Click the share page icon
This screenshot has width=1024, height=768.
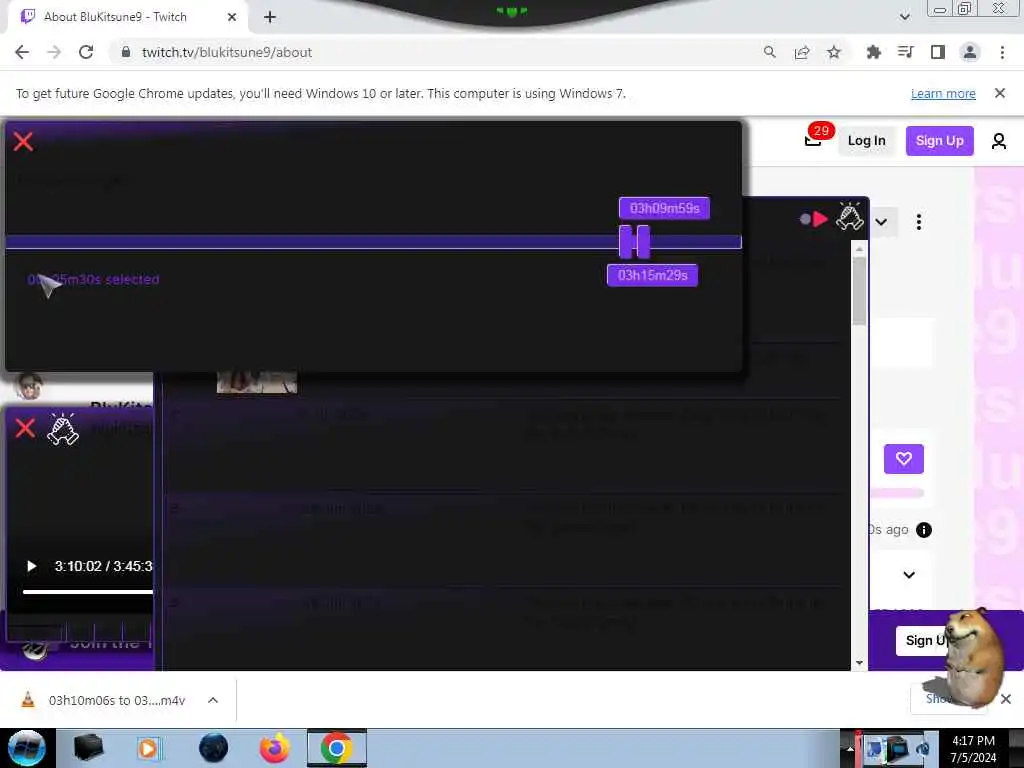click(x=802, y=52)
